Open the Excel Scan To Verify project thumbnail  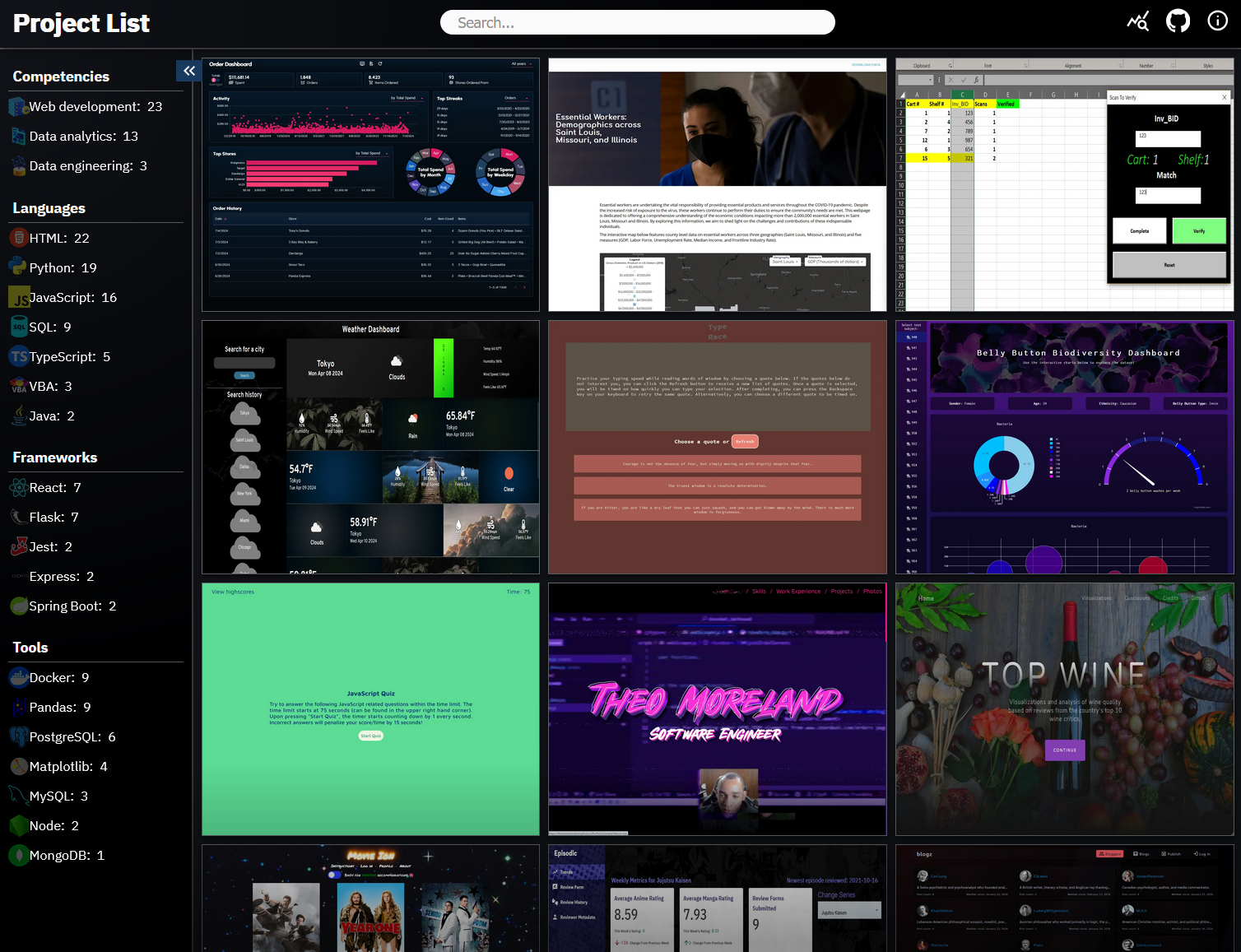pyautogui.click(x=1065, y=184)
